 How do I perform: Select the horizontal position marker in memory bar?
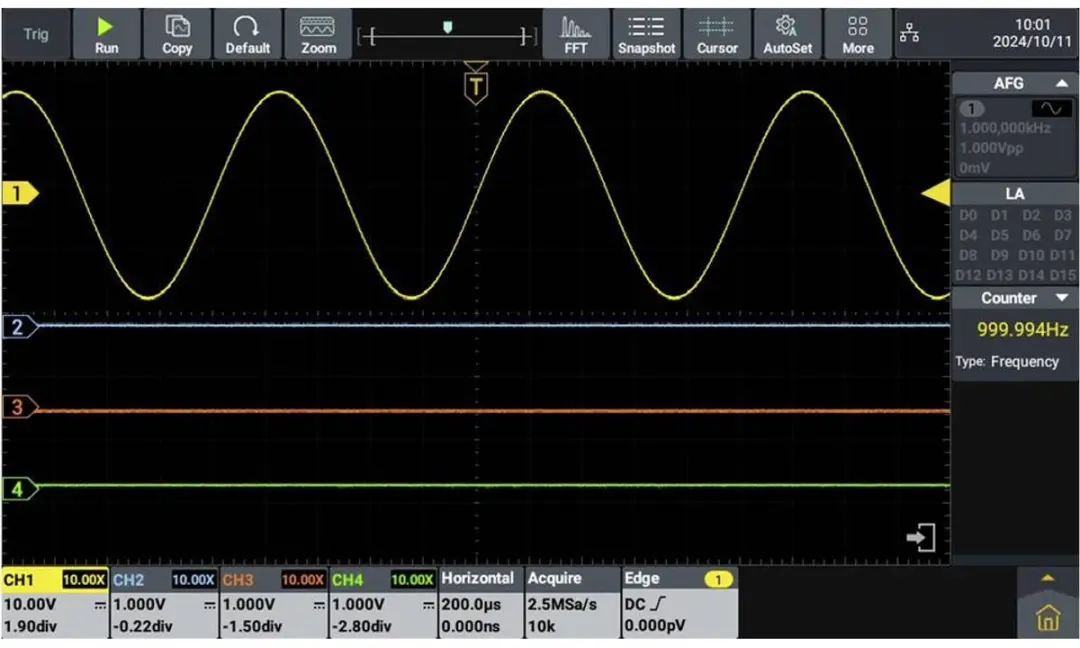point(448,27)
